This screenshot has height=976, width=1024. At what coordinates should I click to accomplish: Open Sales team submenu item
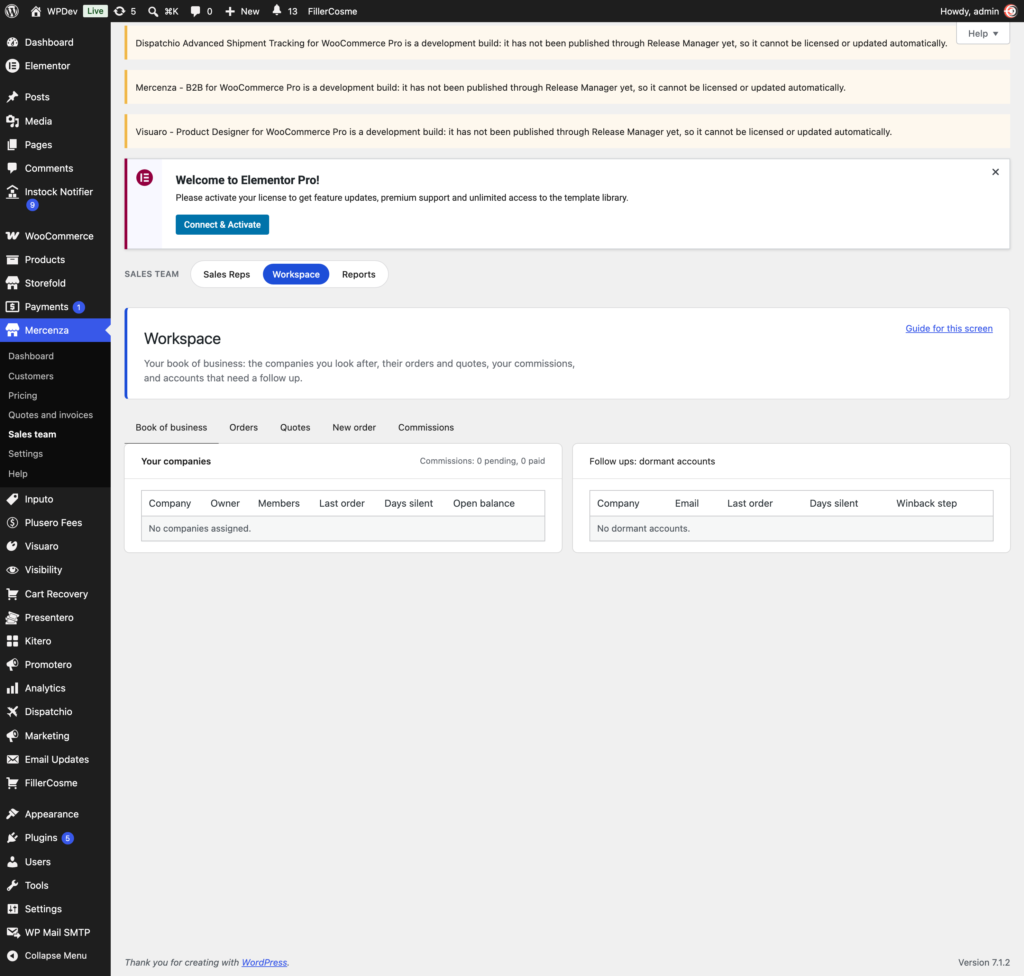tap(32, 434)
